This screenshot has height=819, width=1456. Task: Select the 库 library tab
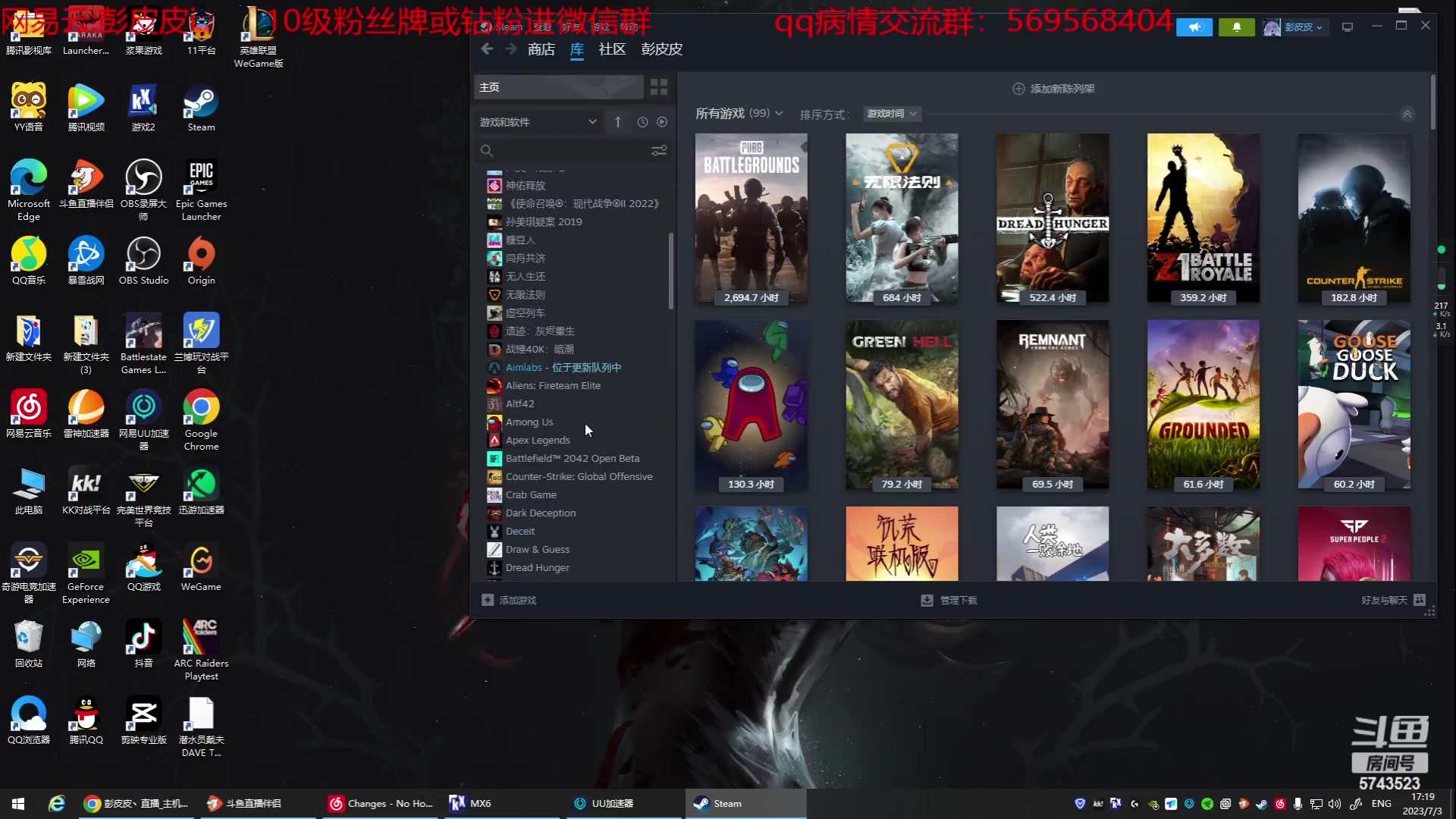tap(577, 49)
